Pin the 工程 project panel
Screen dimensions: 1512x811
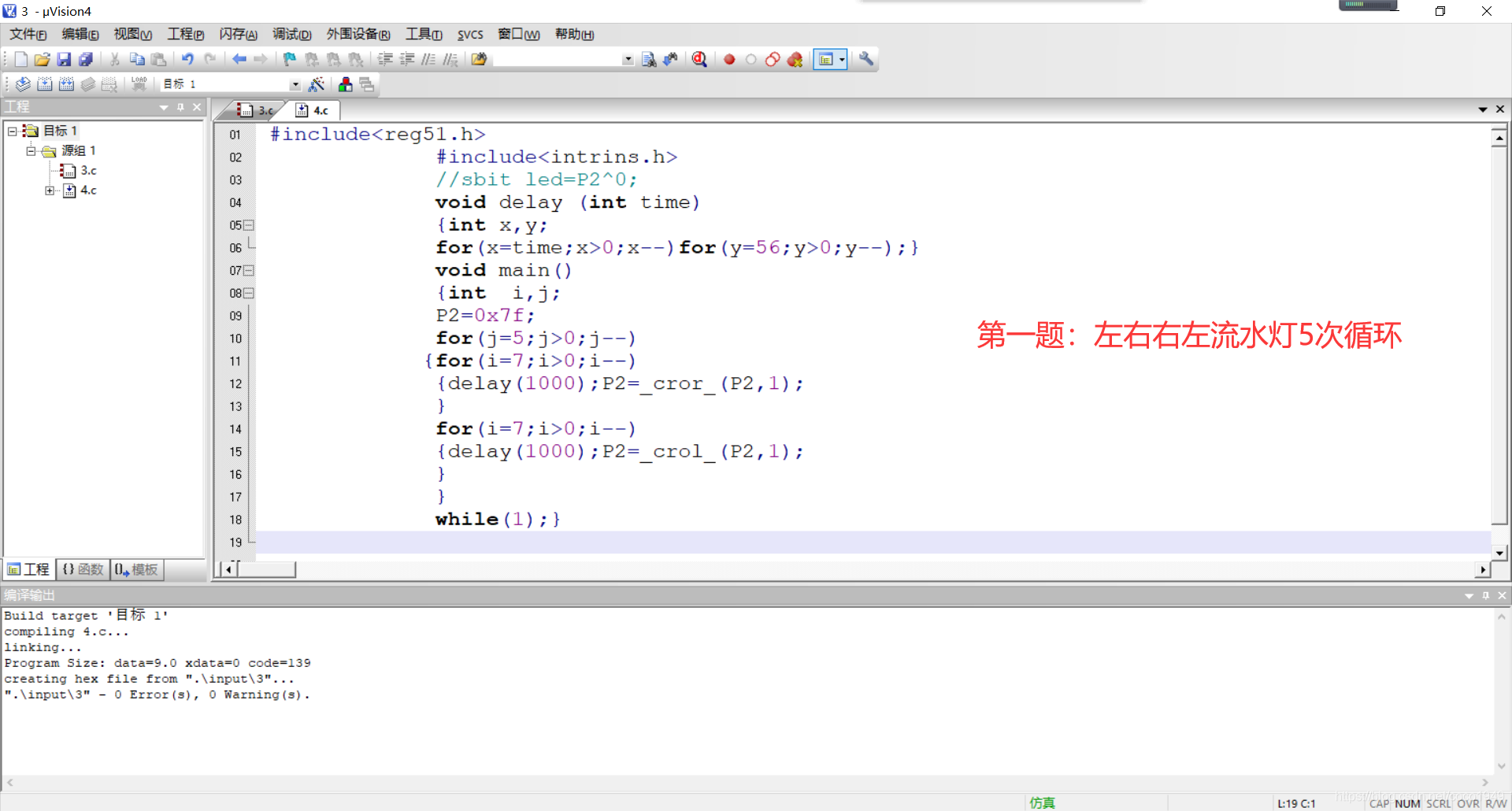click(x=180, y=107)
